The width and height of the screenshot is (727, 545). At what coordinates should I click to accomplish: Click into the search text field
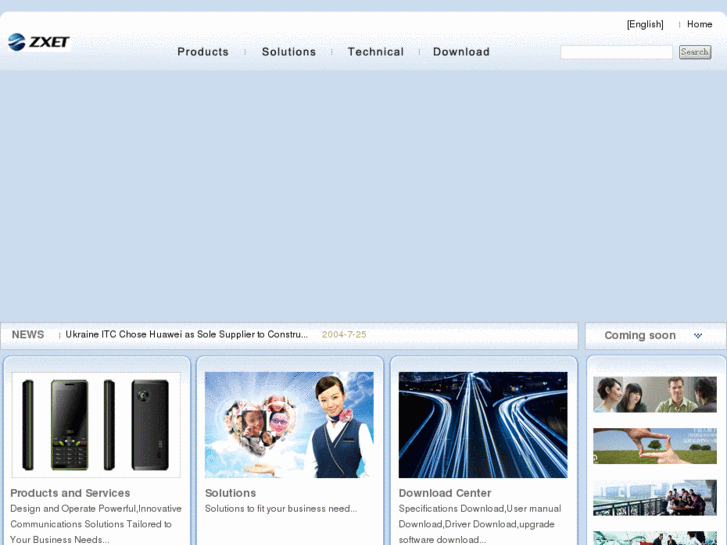coord(616,52)
